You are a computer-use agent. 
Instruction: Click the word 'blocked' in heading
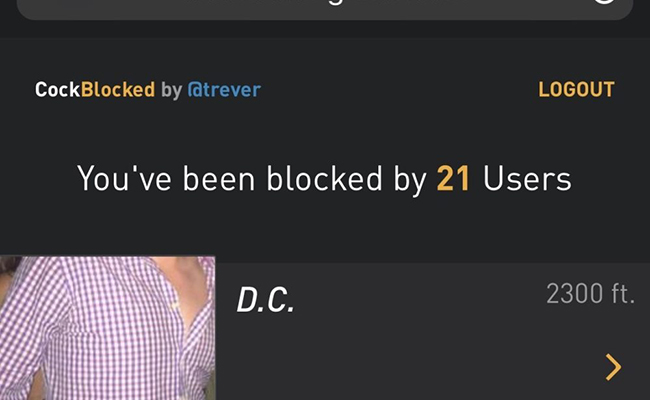pos(324,179)
